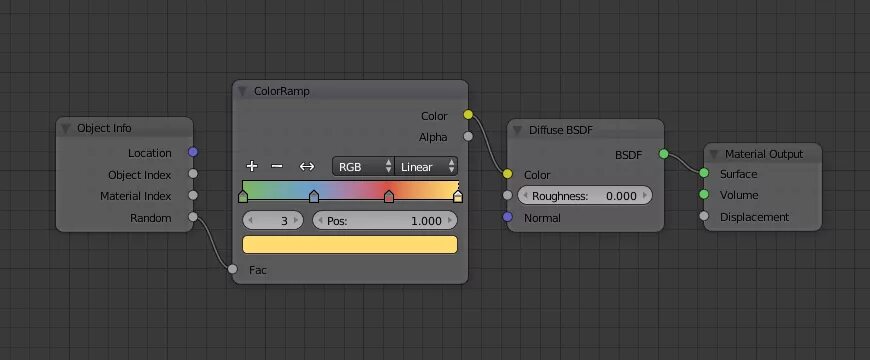Click the Roughness input socket
Image resolution: width=870 pixels, height=360 pixels.
point(508,195)
